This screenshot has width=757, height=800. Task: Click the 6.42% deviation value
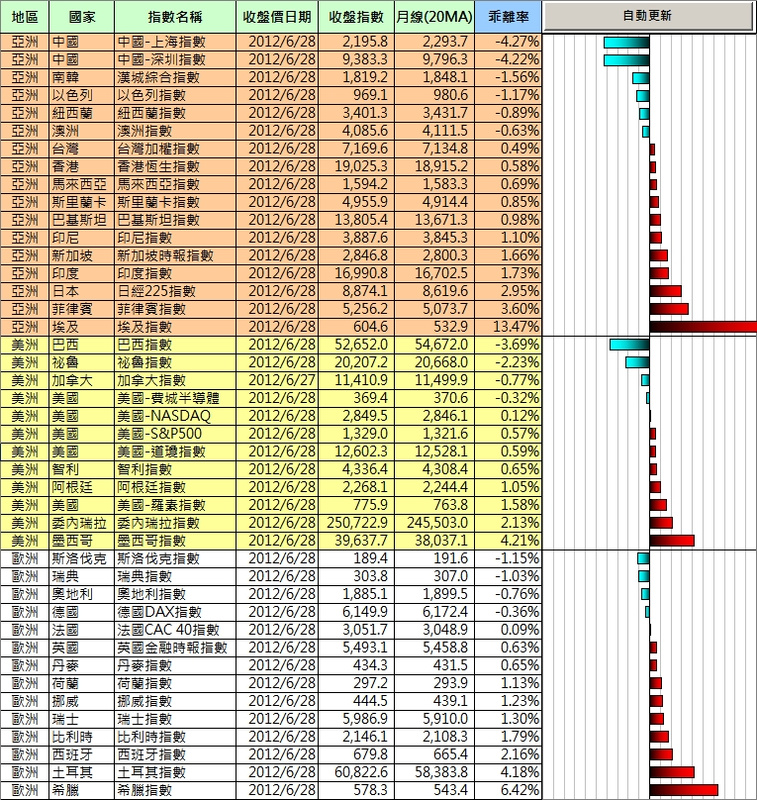pyautogui.click(x=508, y=790)
